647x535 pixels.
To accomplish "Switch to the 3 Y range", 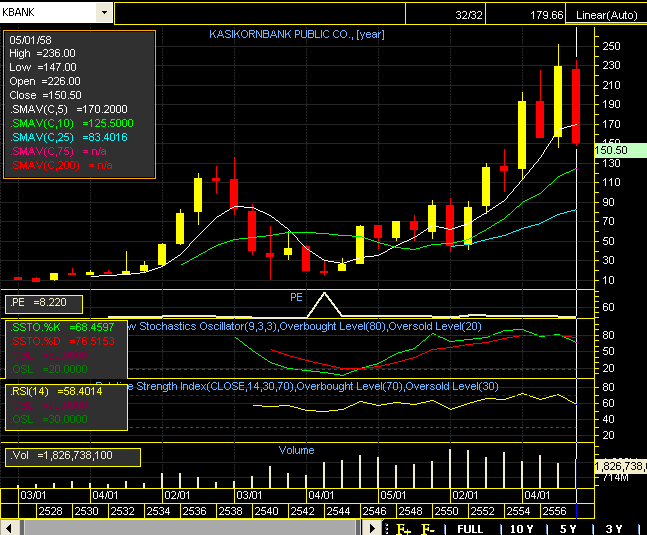I will click(x=614, y=529).
